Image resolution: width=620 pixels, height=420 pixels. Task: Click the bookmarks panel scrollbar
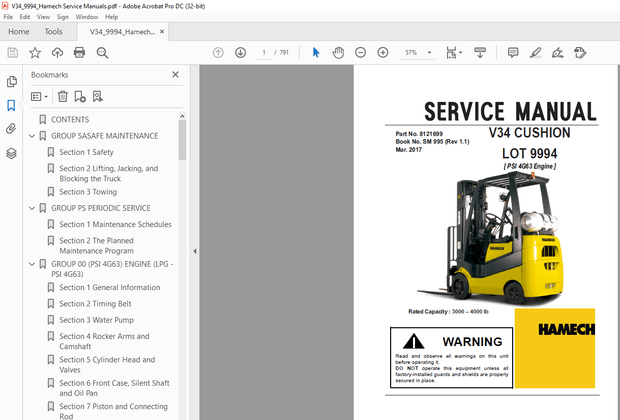coord(182,140)
